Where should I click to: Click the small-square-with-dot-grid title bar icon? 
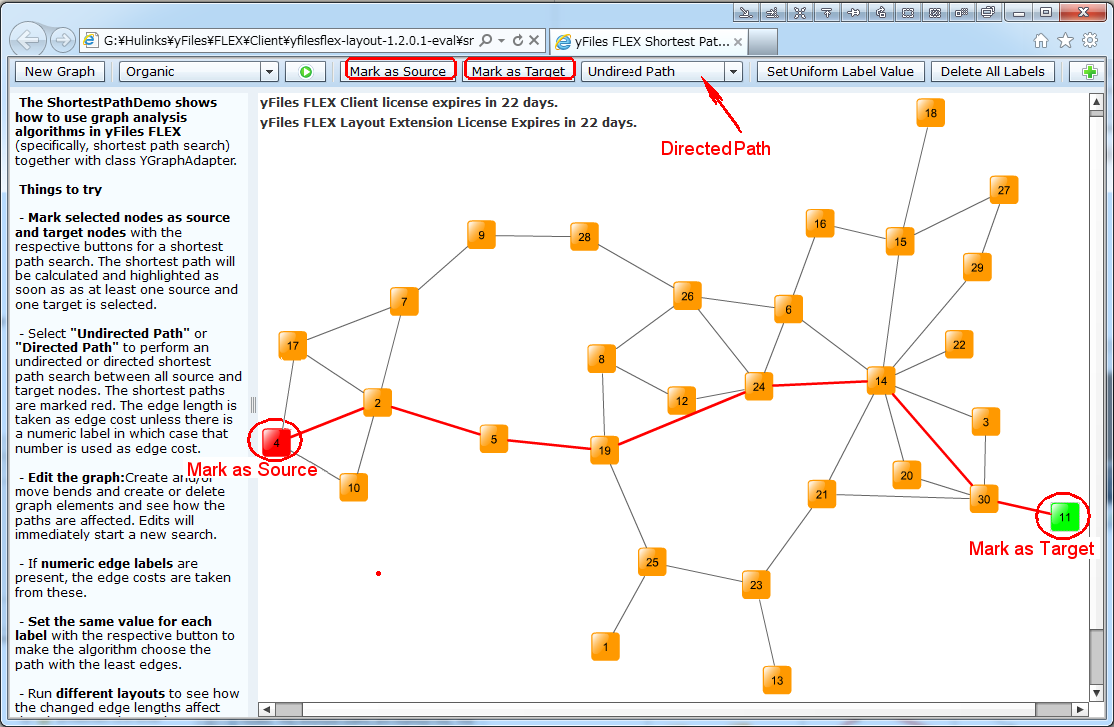click(x=962, y=12)
